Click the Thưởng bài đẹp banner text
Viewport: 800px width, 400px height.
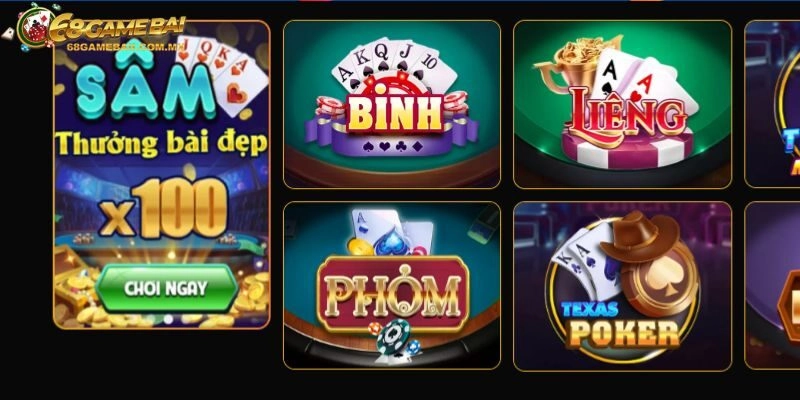point(161,144)
